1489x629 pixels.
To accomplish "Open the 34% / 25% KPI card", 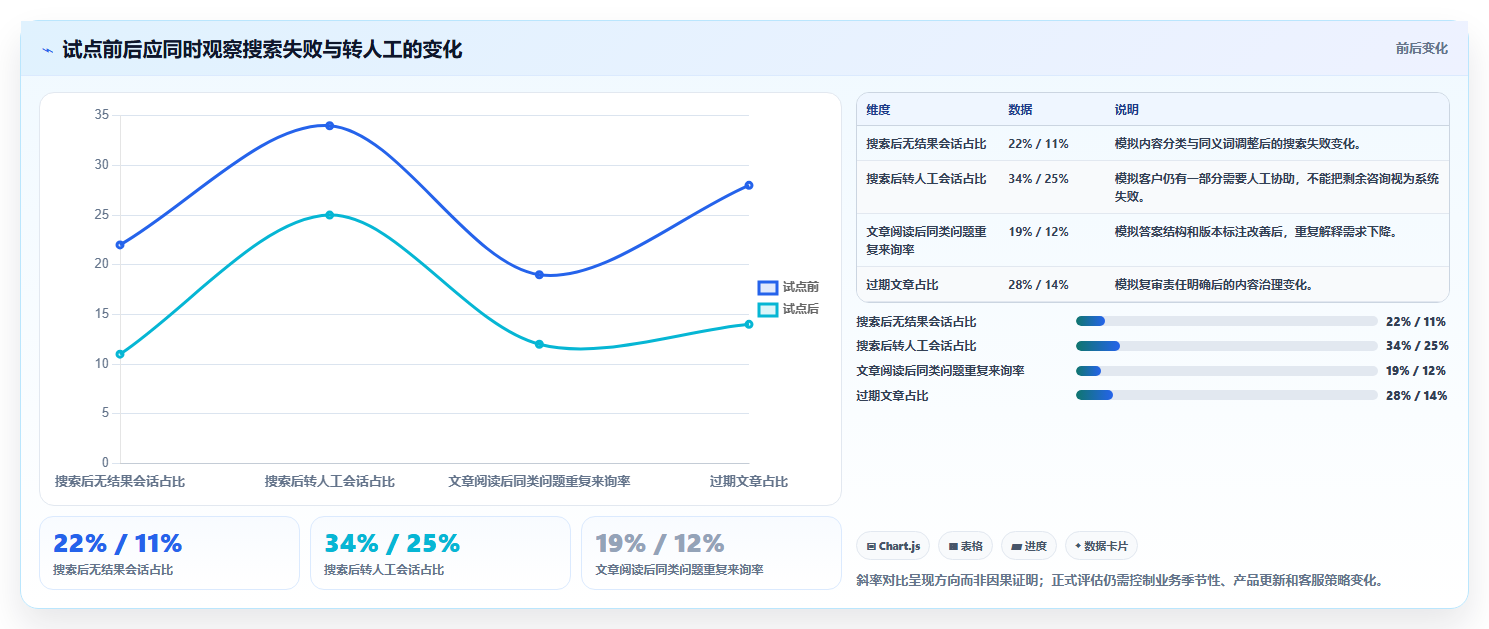I will 440,553.
